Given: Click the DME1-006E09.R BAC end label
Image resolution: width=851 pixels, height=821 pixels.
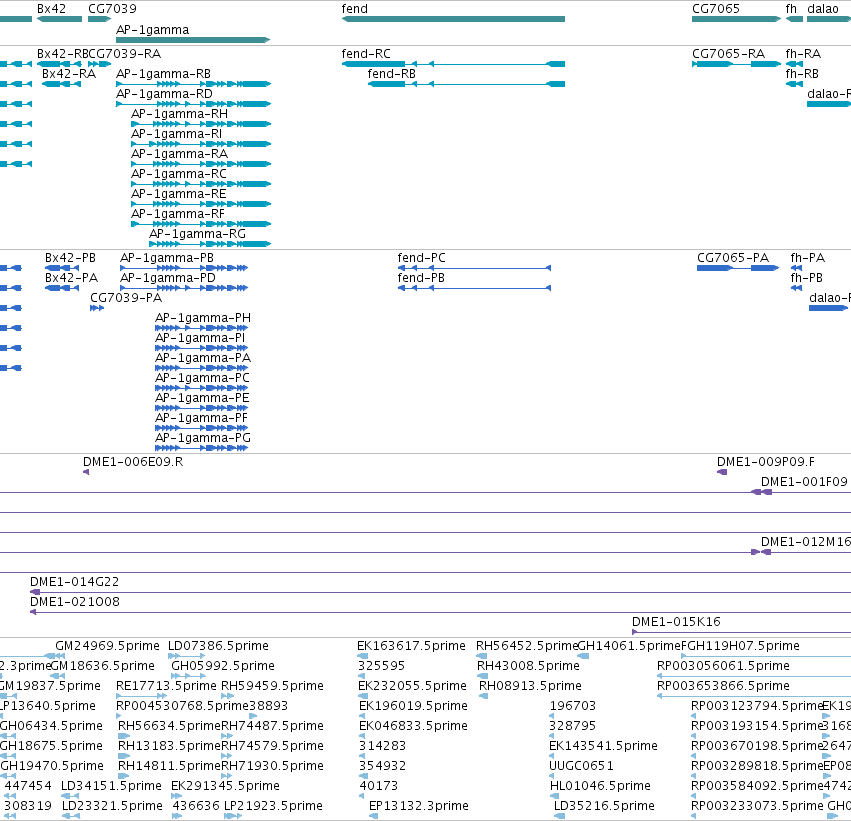Looking at the screenshot, I should (133, 462).
